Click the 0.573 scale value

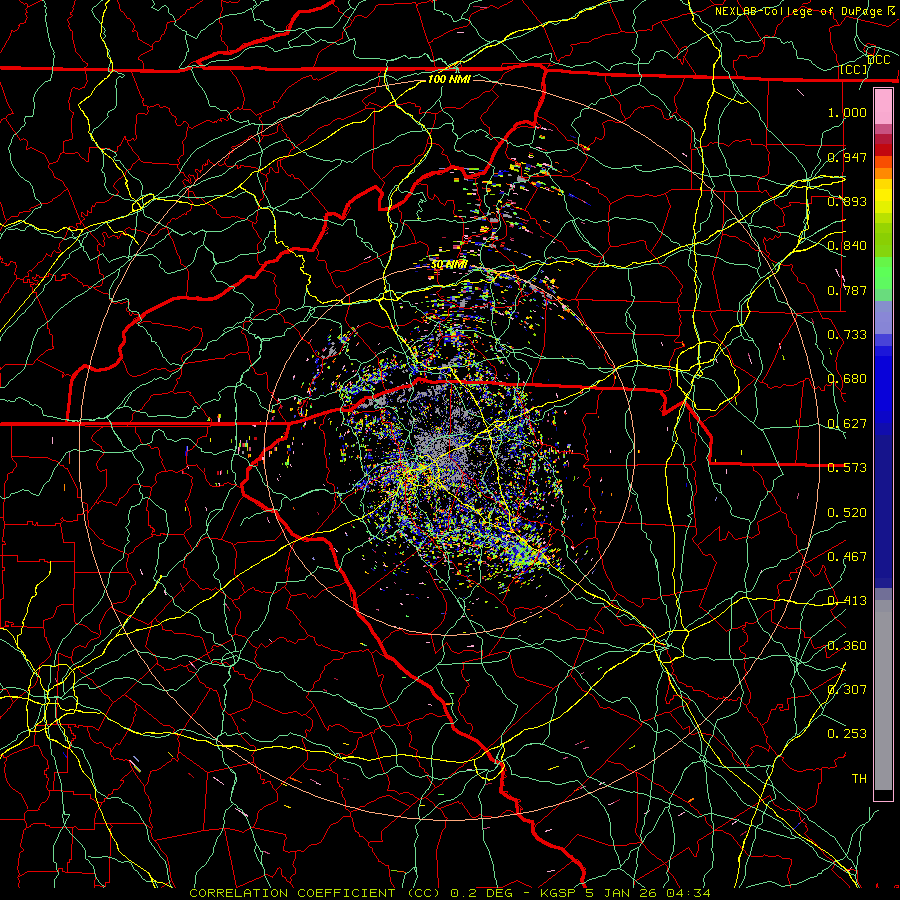point(847,468)
